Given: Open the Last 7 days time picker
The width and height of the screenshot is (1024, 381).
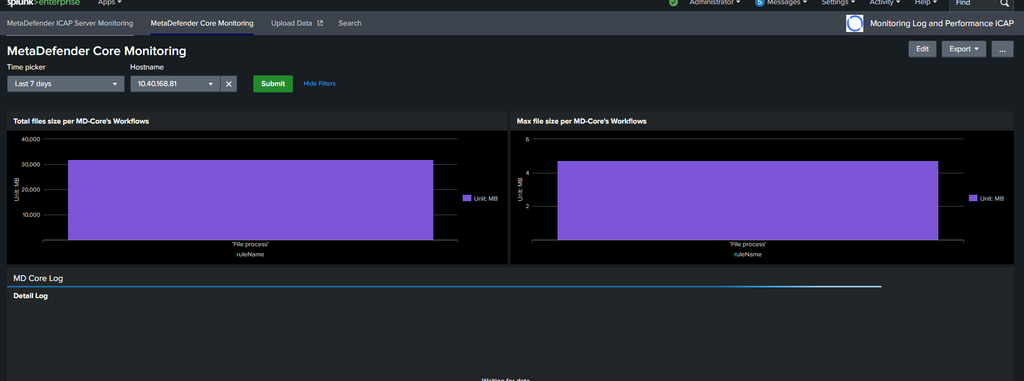Looking at the screenshot, I should (65, 84).
